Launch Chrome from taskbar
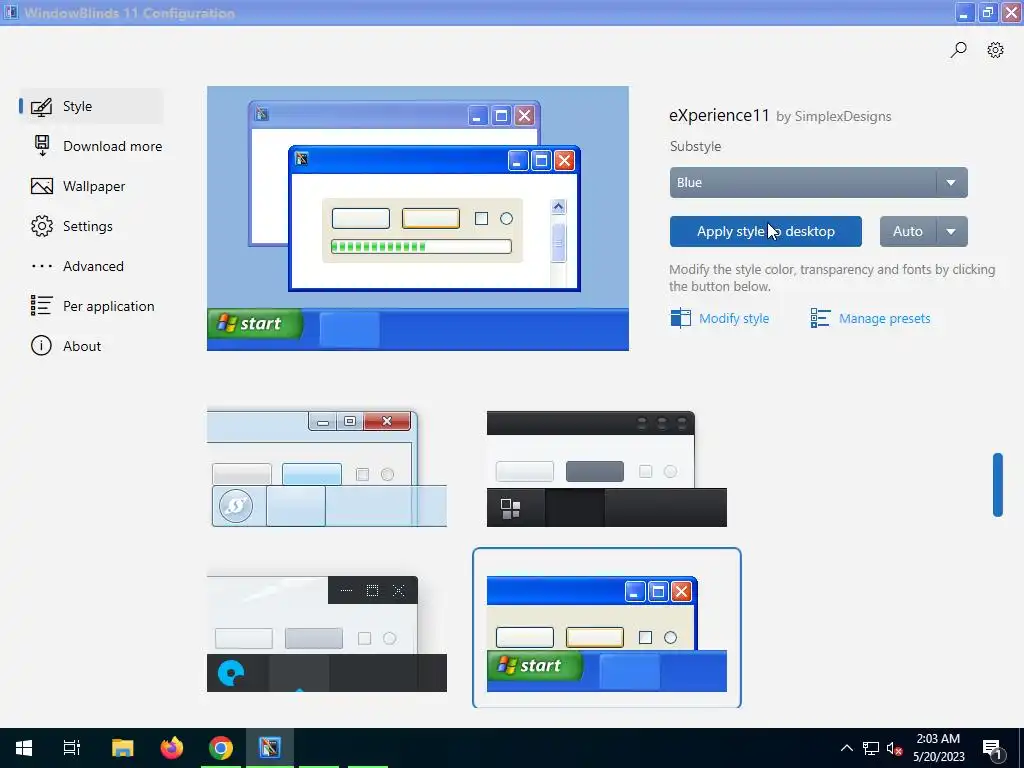This screenshot has height=768, width=1024. point(221,748)
